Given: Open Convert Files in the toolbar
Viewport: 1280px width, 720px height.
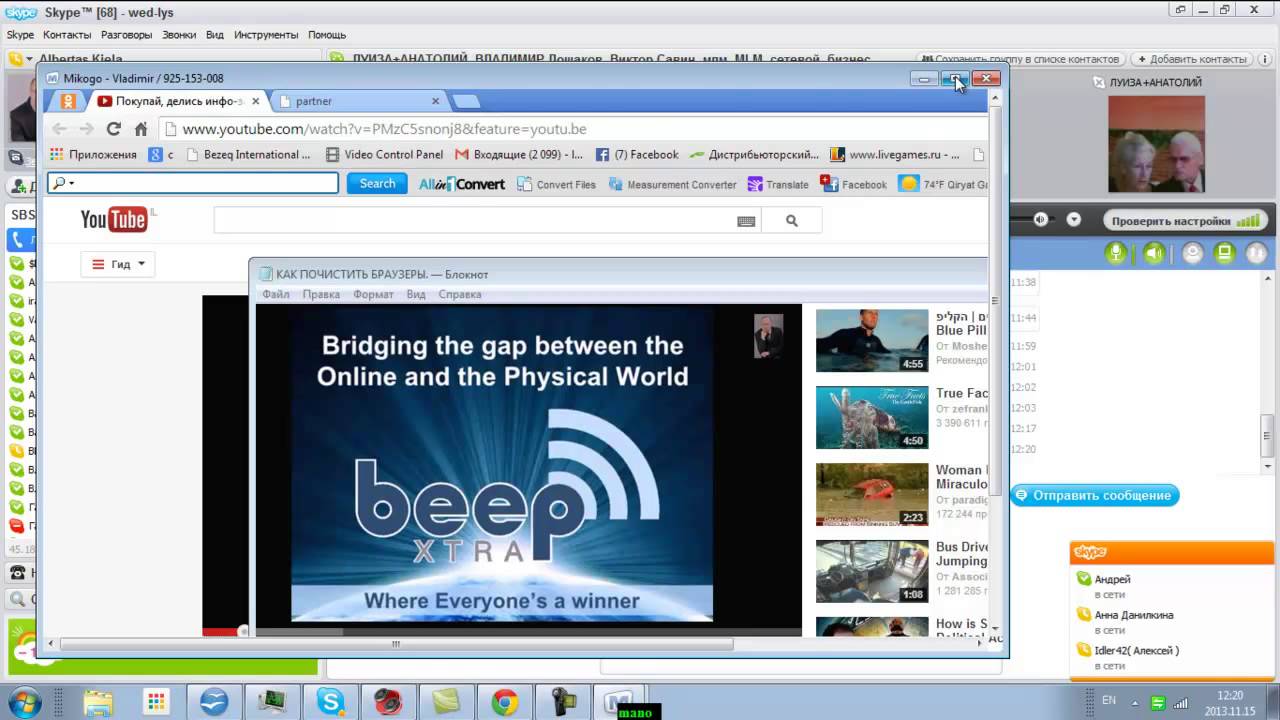Looking at the screenshot, I should [x=556, y=184].
